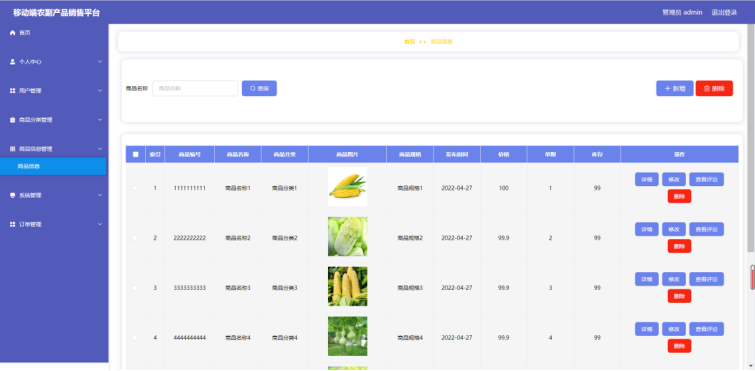Expand the 个人中心 chevron
Screen dimensions: 755x371
[x=100, y=62]
